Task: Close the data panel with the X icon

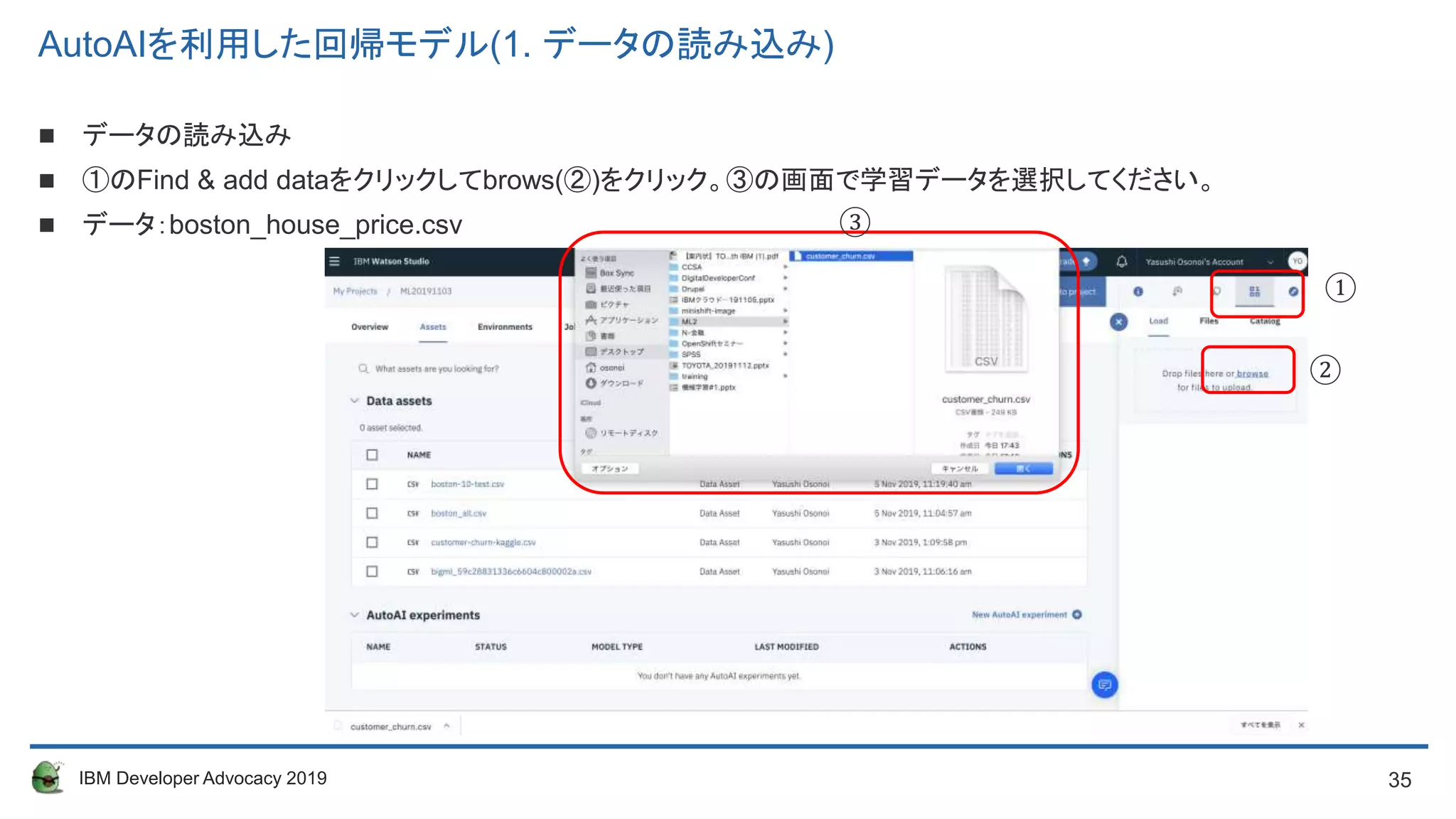Action: click(x=1118, y=322)
